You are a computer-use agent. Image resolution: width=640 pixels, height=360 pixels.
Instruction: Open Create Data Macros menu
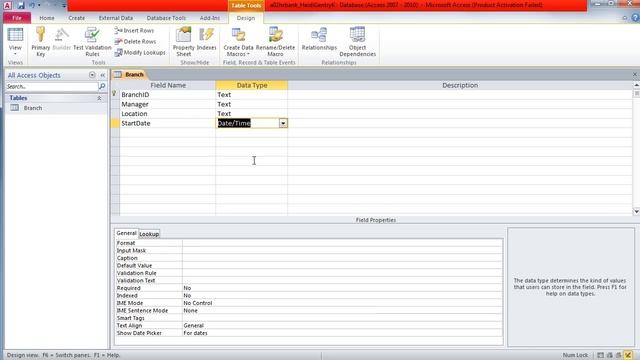point(238,42)
